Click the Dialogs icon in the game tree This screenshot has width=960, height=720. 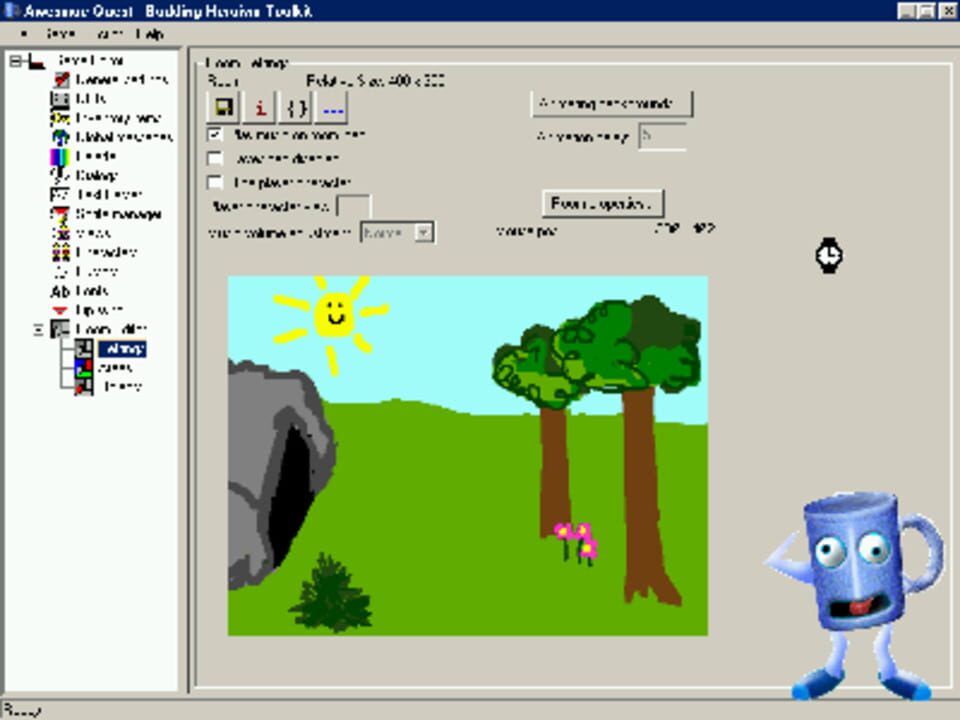[90, 174]
